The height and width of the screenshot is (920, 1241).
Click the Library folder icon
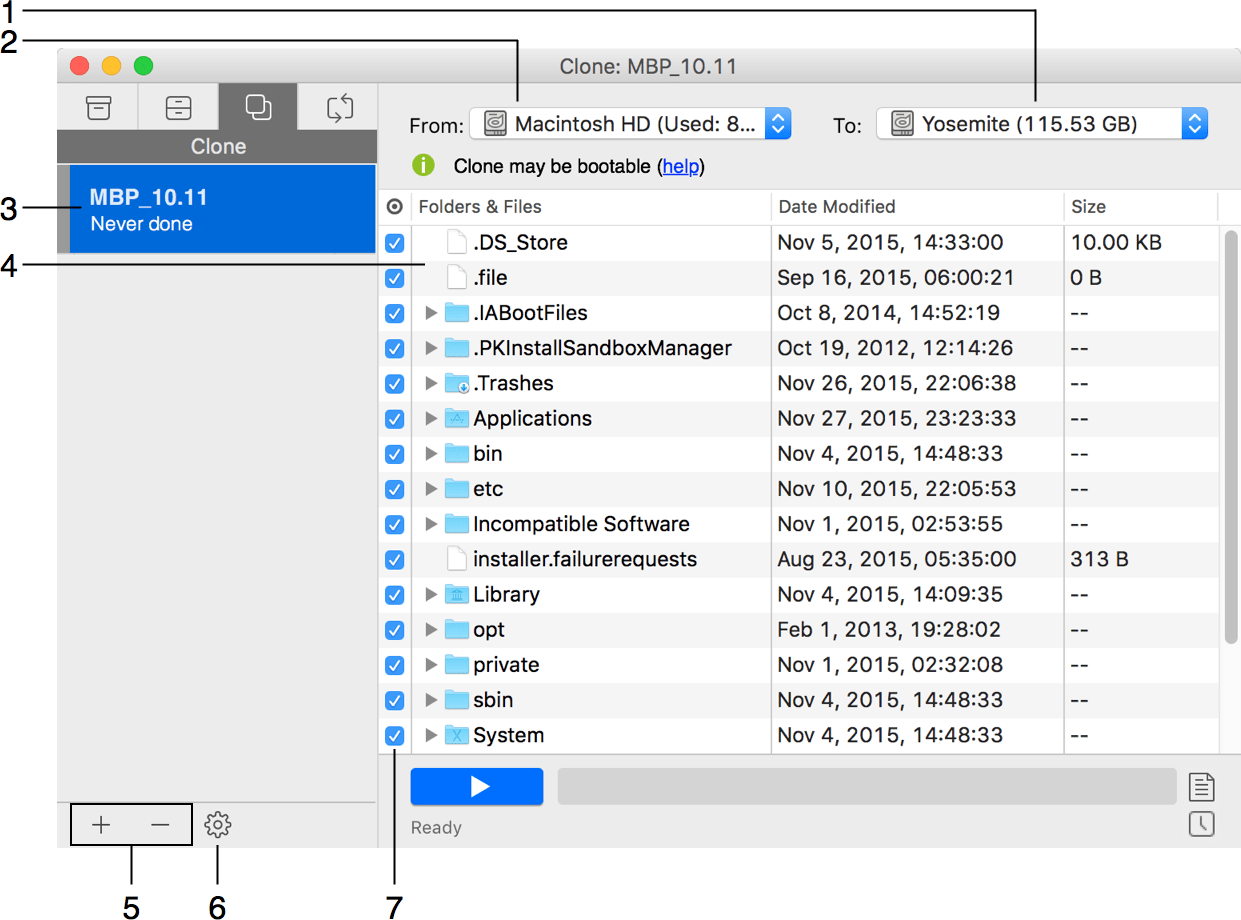pos(457,594)
